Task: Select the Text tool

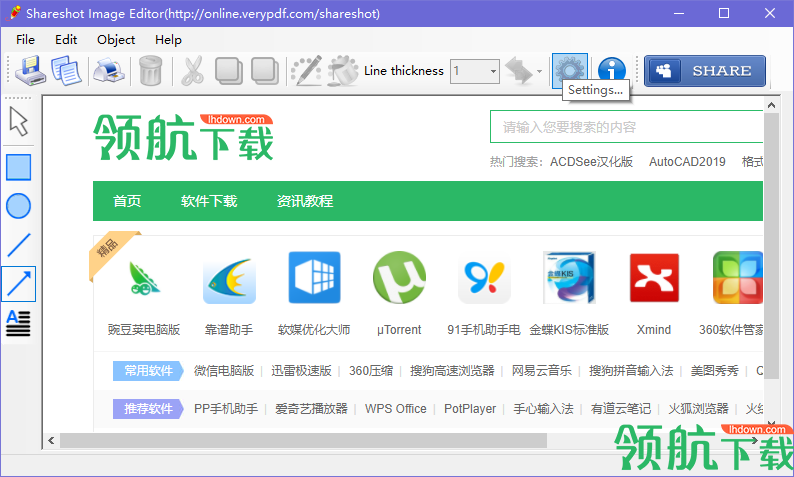Action: click(19, 323)
